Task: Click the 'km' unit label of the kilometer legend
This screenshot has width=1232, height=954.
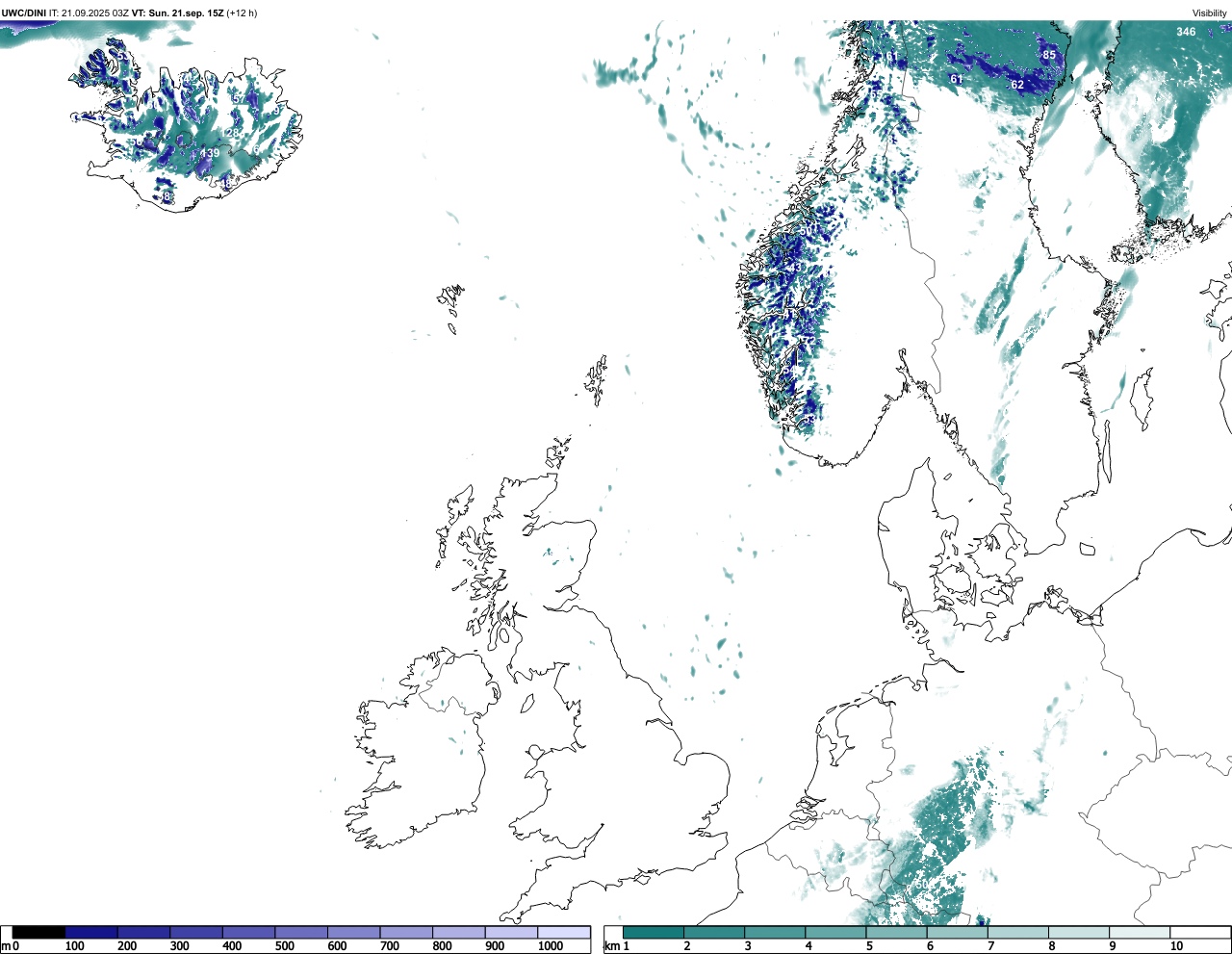Action: coord(611,946)
